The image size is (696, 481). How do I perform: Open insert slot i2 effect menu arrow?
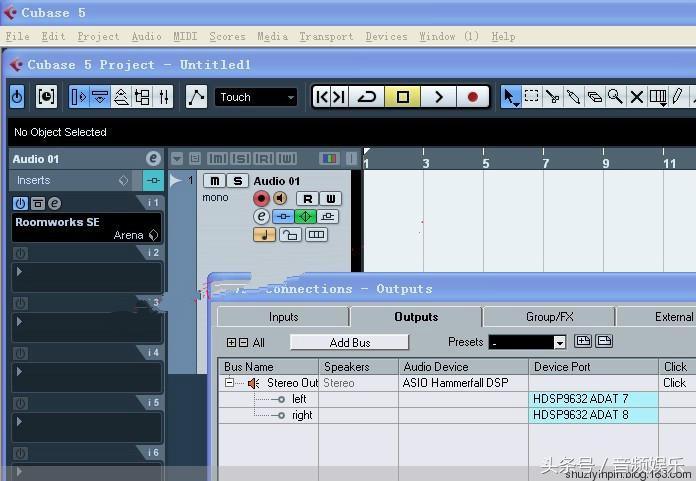pos(19,271)
